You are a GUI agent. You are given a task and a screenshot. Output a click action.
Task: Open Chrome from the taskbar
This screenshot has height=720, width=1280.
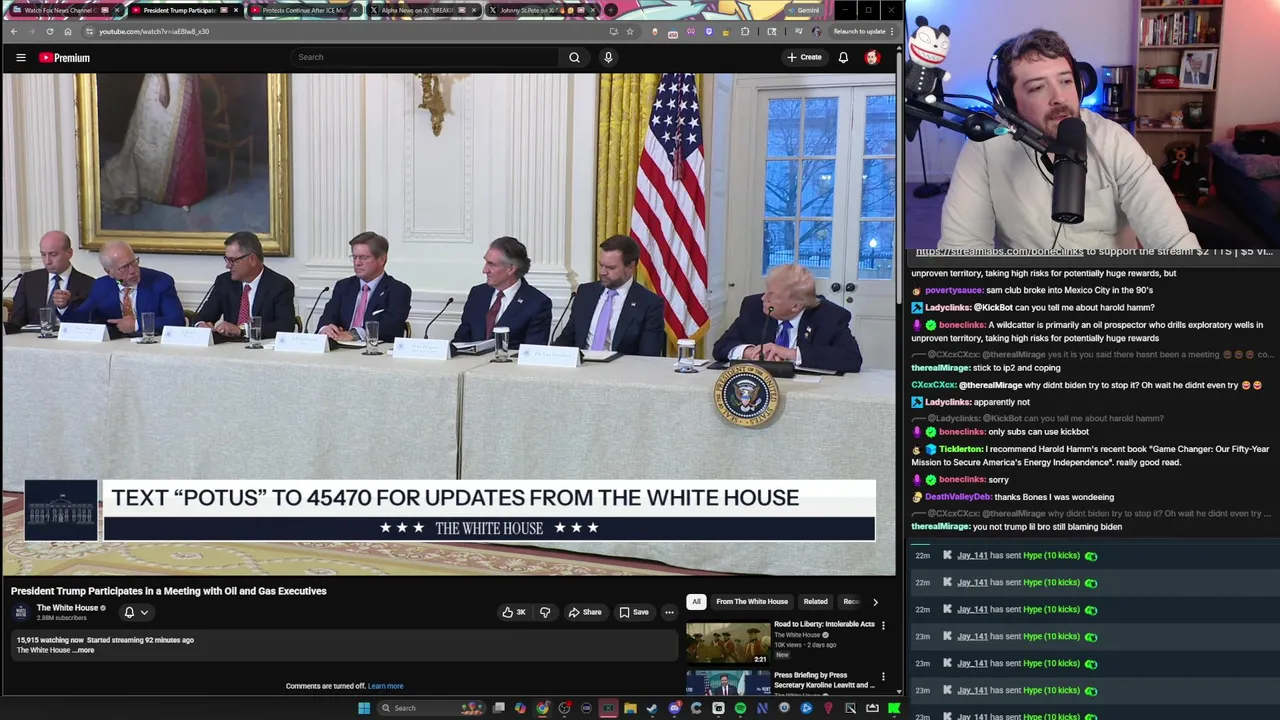[x=542, y=708]
